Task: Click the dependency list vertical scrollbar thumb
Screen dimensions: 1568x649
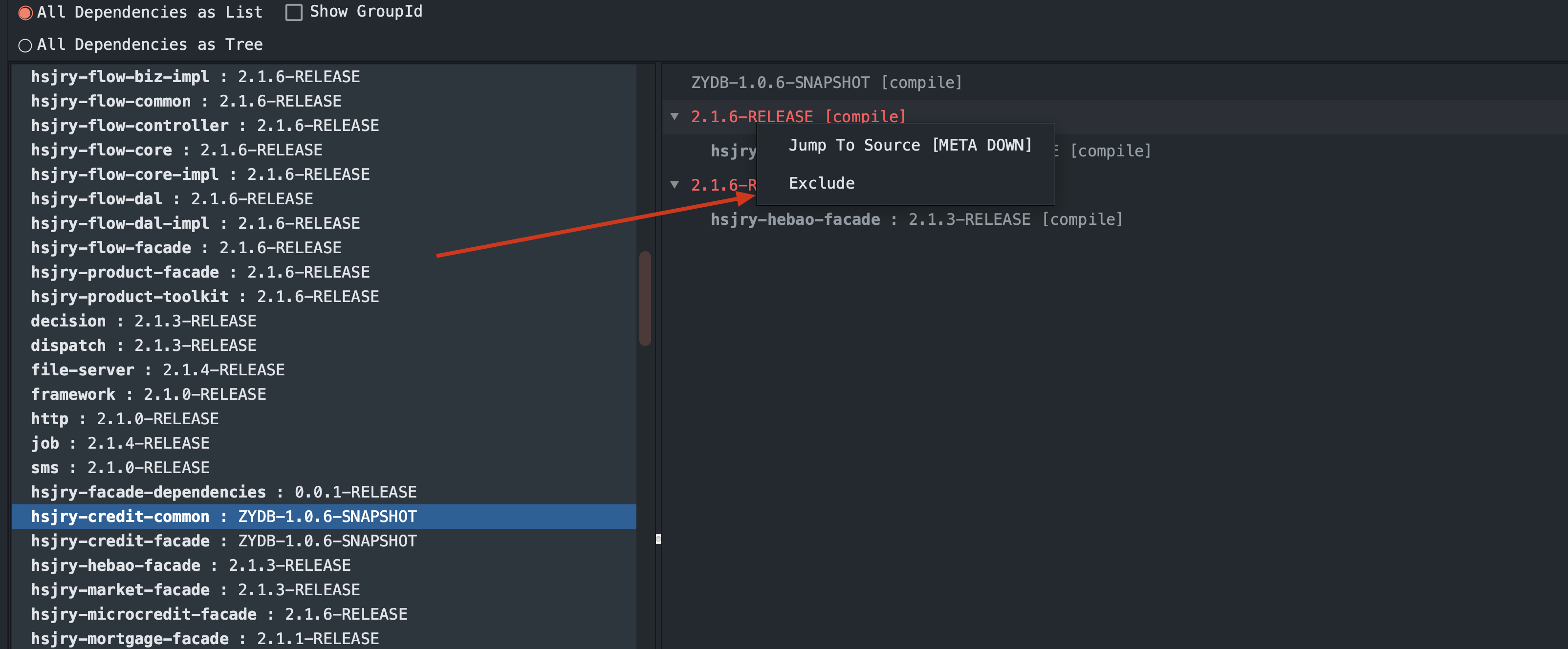Action: pyautogui.click(x=645, y=298)
